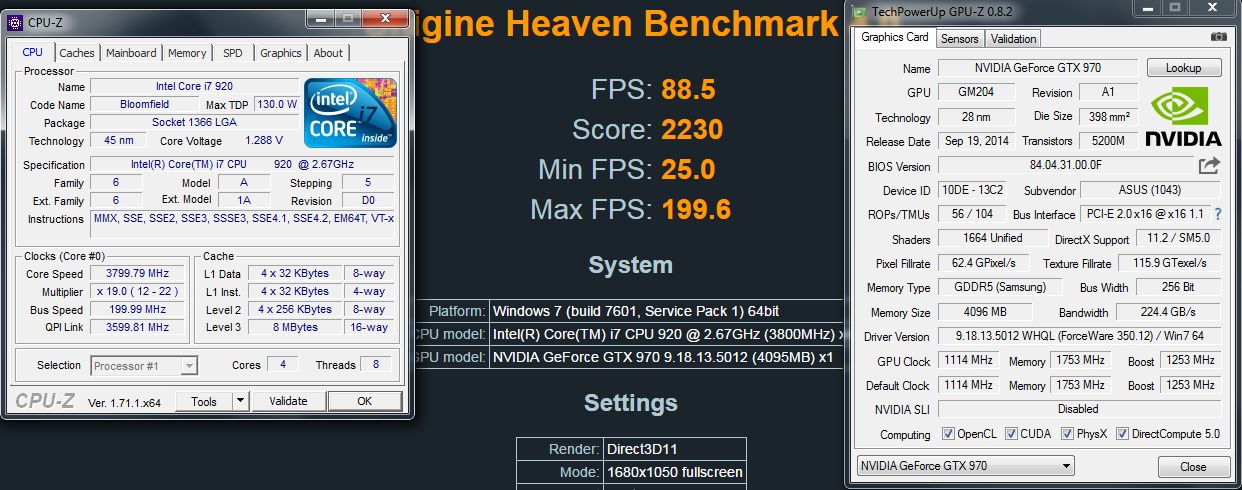Toggle the OpenCL checkbox
This screenshot has height=490, width=1242.
point(949,434)
